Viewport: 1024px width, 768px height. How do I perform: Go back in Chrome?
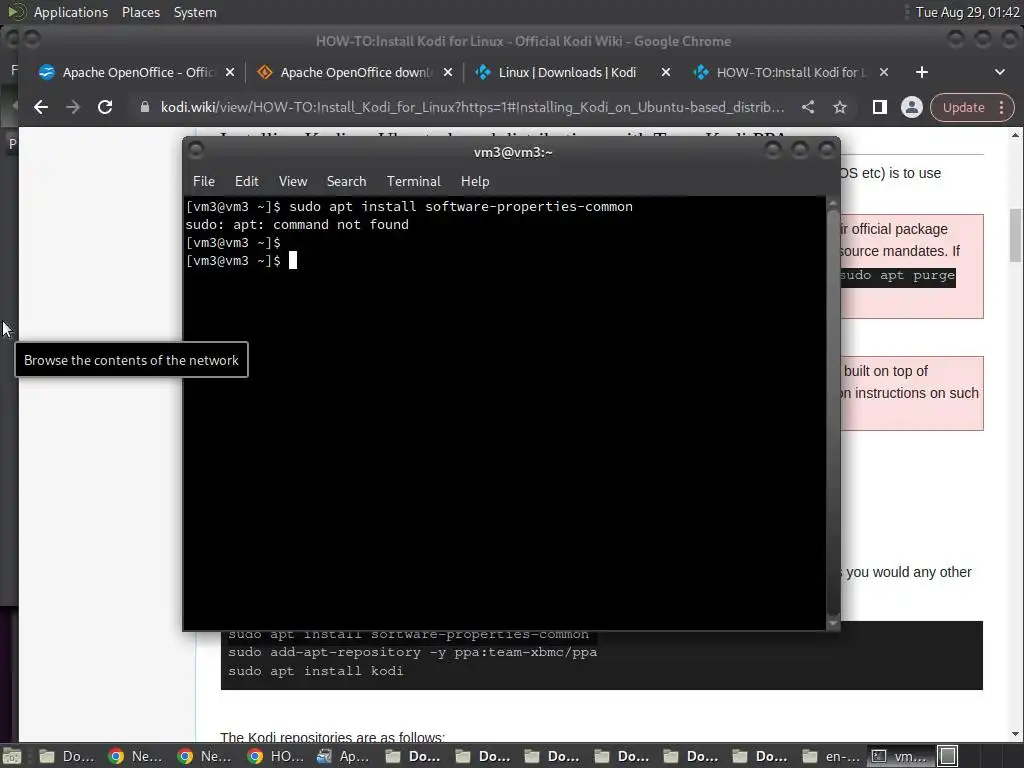tap(41, 107)
